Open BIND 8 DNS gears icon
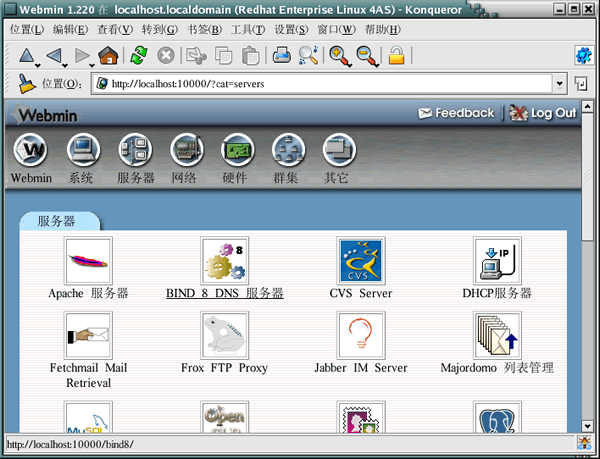 [225, 260]
